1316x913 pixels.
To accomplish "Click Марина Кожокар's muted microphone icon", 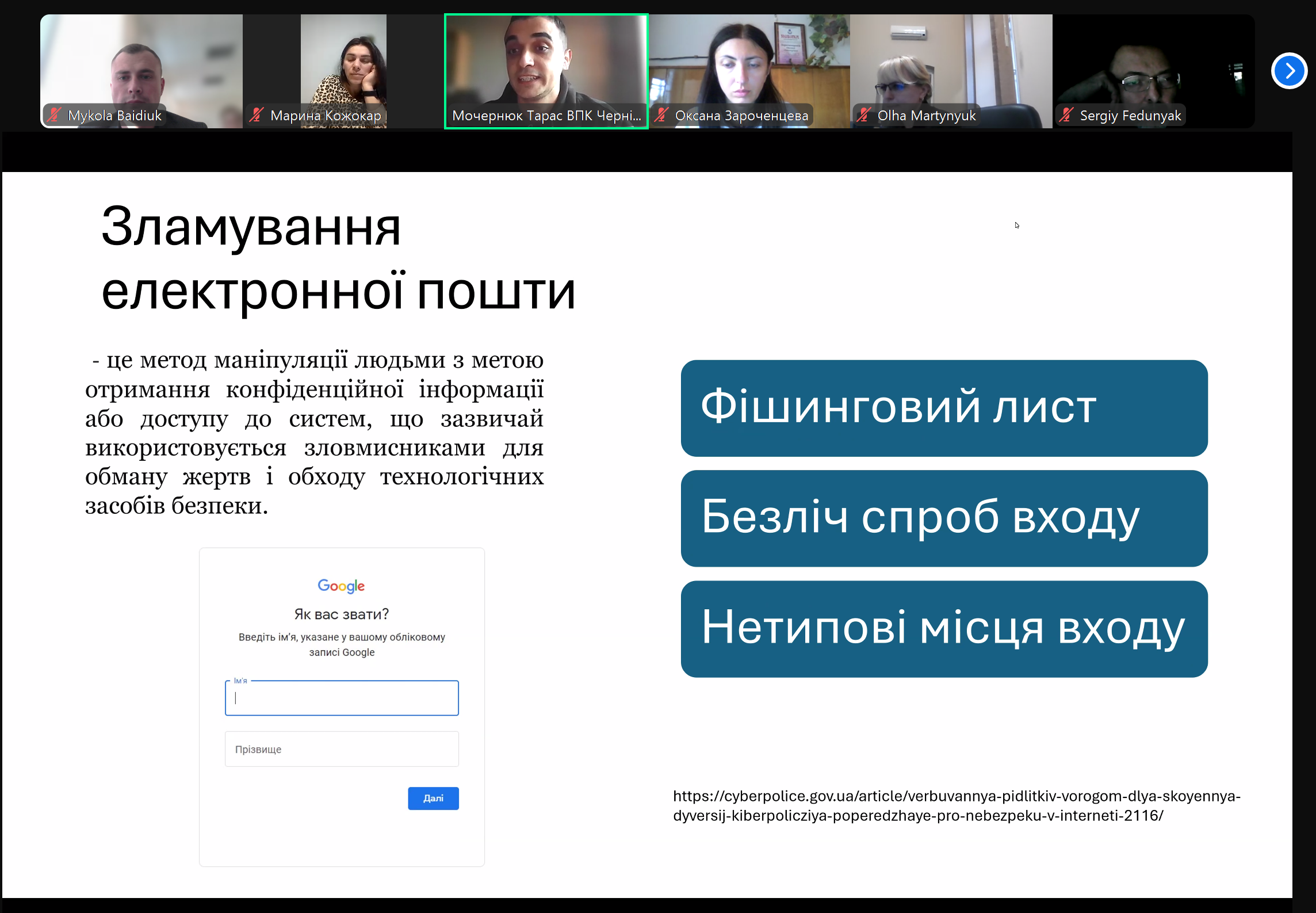I will point(257,115).
